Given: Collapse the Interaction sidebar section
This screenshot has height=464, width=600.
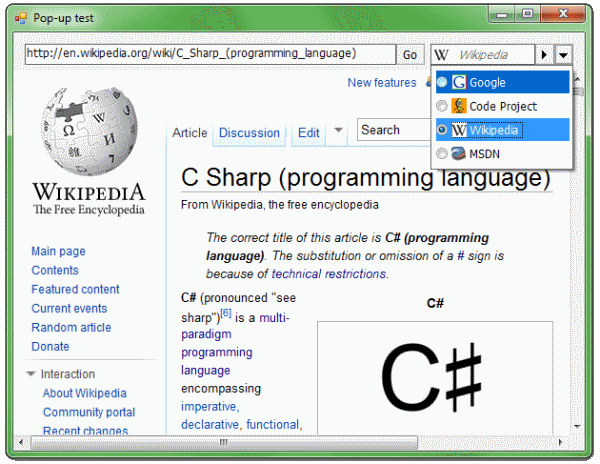Looking at the screenshot, I should click(31, 374).
